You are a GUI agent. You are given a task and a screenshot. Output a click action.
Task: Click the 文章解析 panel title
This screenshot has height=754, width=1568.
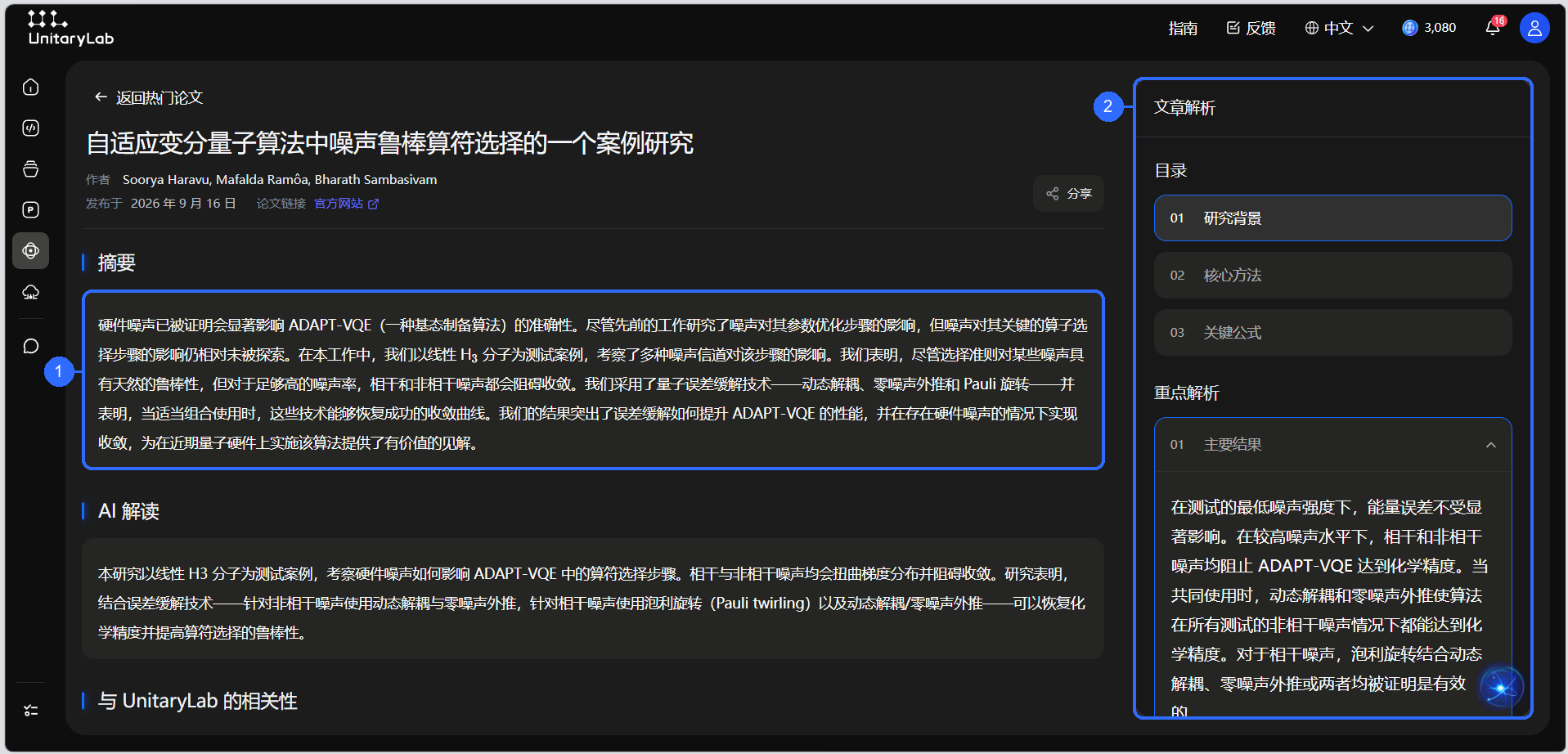tap(1184, 107)
